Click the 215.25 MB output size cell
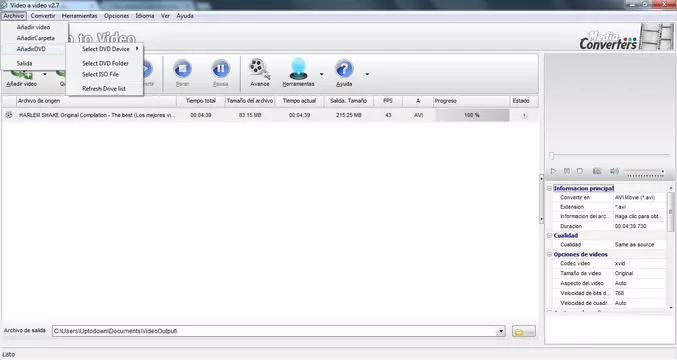This screenshot has height=360, width=677. (348, 115)
